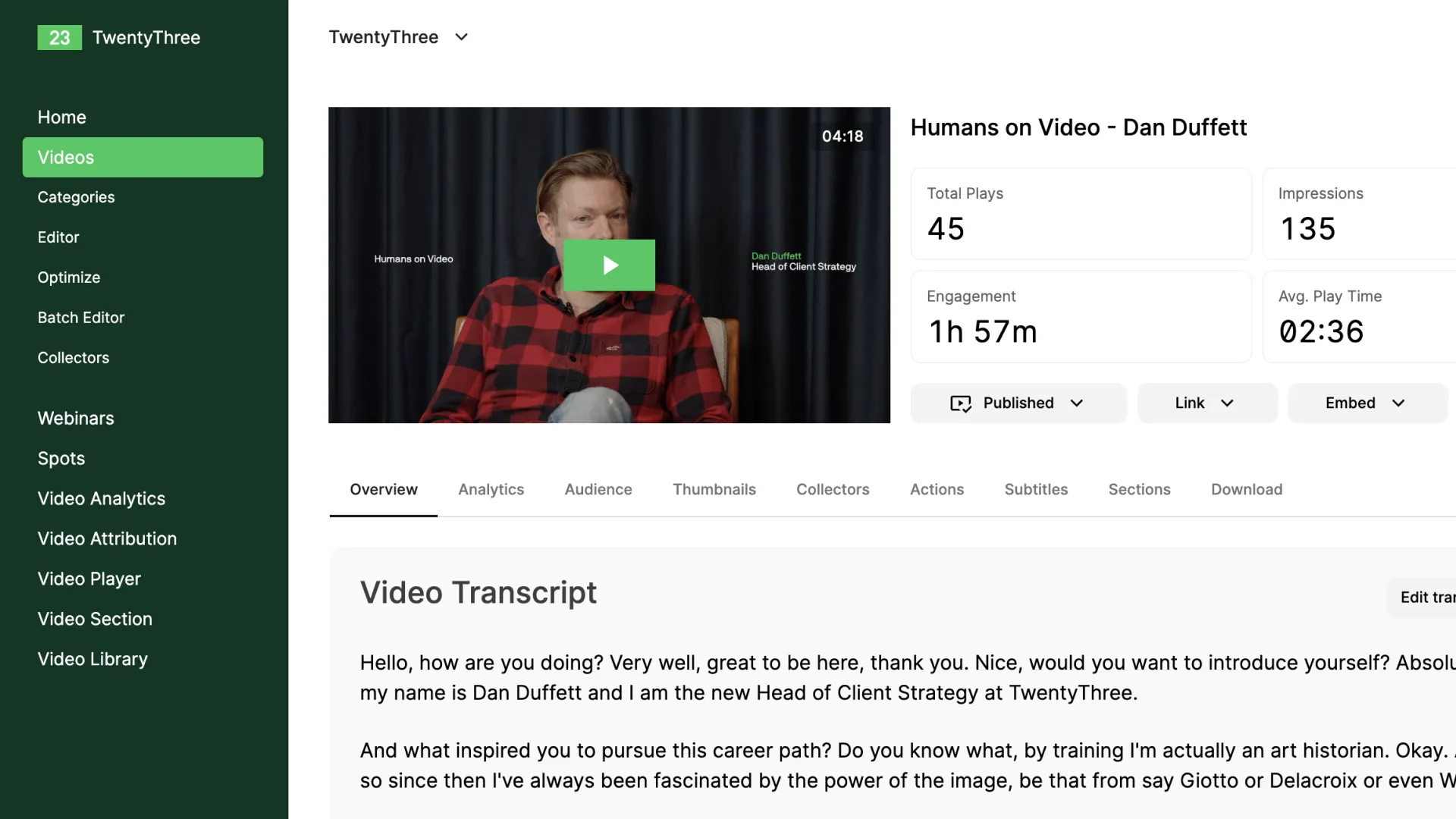The width and height of the screenshot is (1456, 819).
Task: Open Spots in the sidebar
Action: pos(61,459)
